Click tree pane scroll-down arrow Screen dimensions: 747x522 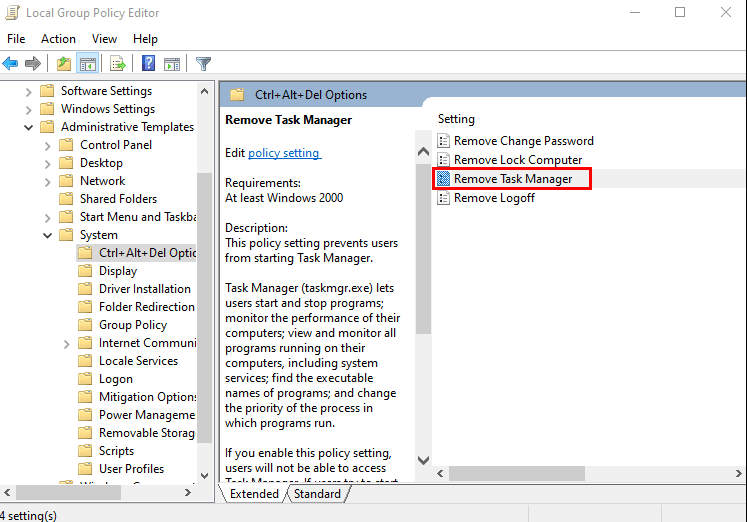pyautogui.click(x=204, y=475)
